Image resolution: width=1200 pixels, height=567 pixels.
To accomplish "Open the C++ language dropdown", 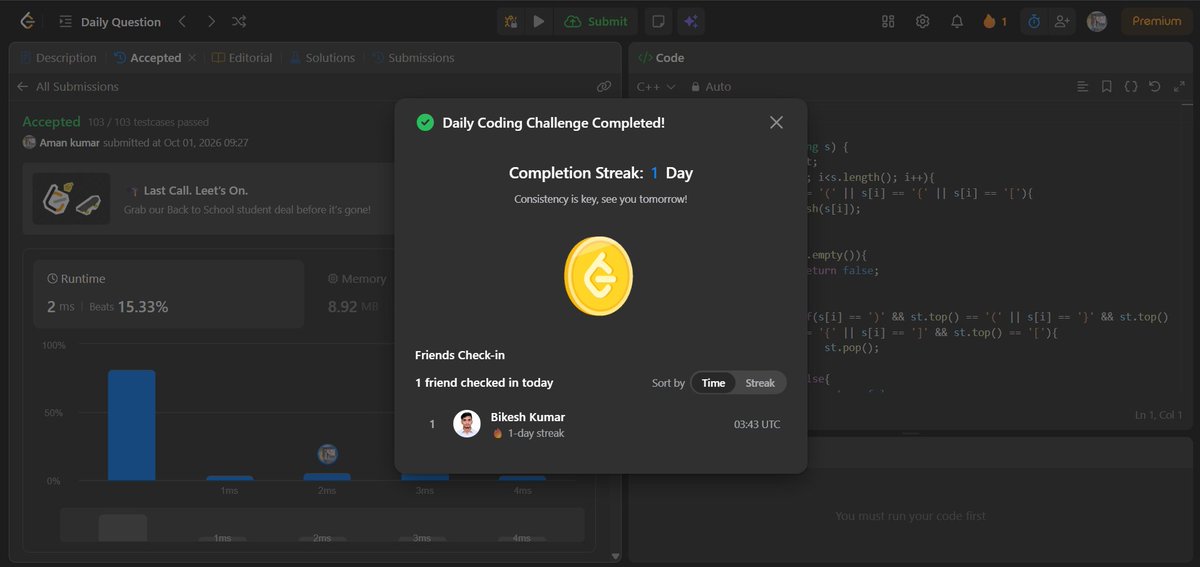I will point(656,87).
